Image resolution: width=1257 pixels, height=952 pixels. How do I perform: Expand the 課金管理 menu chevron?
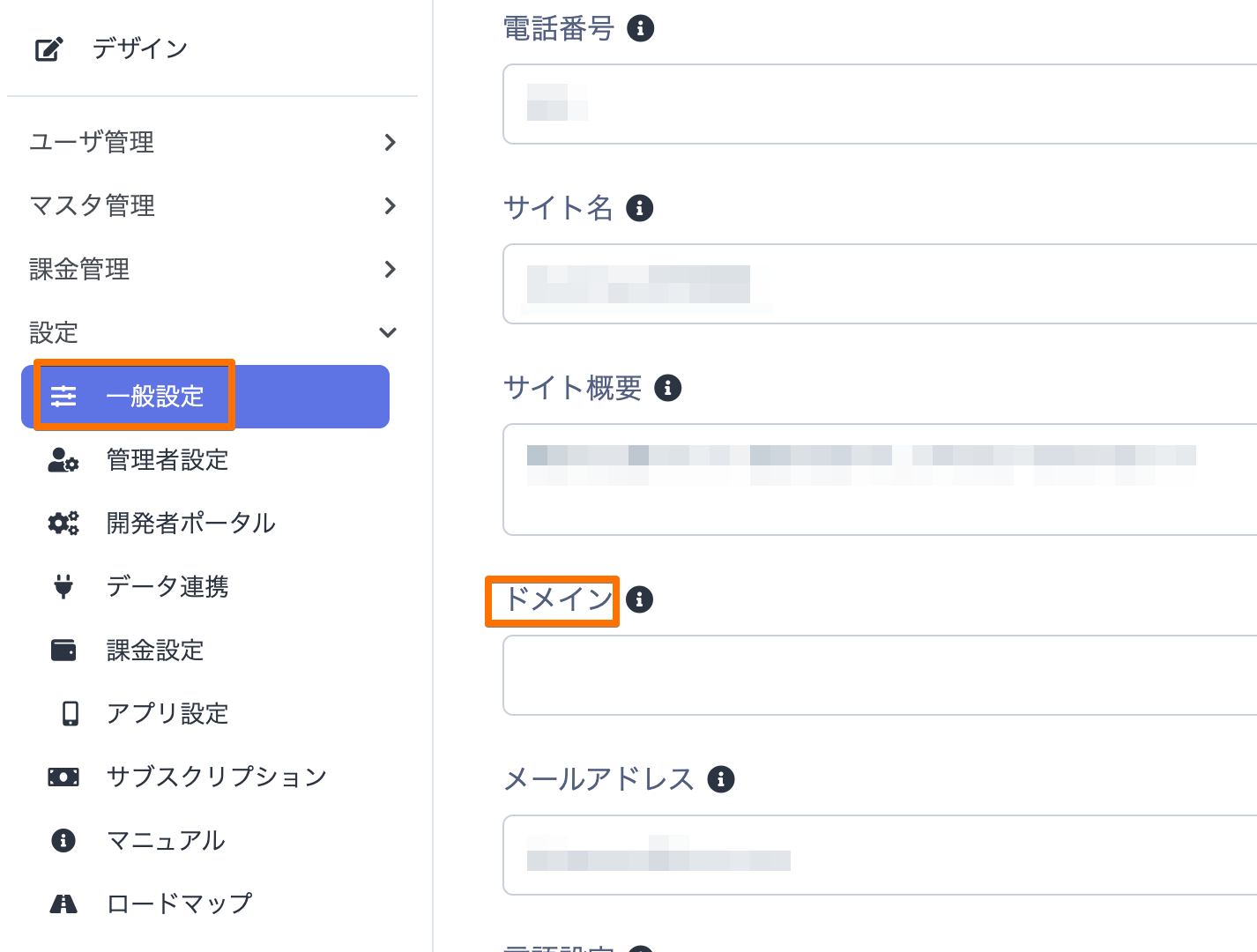coord(390,269)
